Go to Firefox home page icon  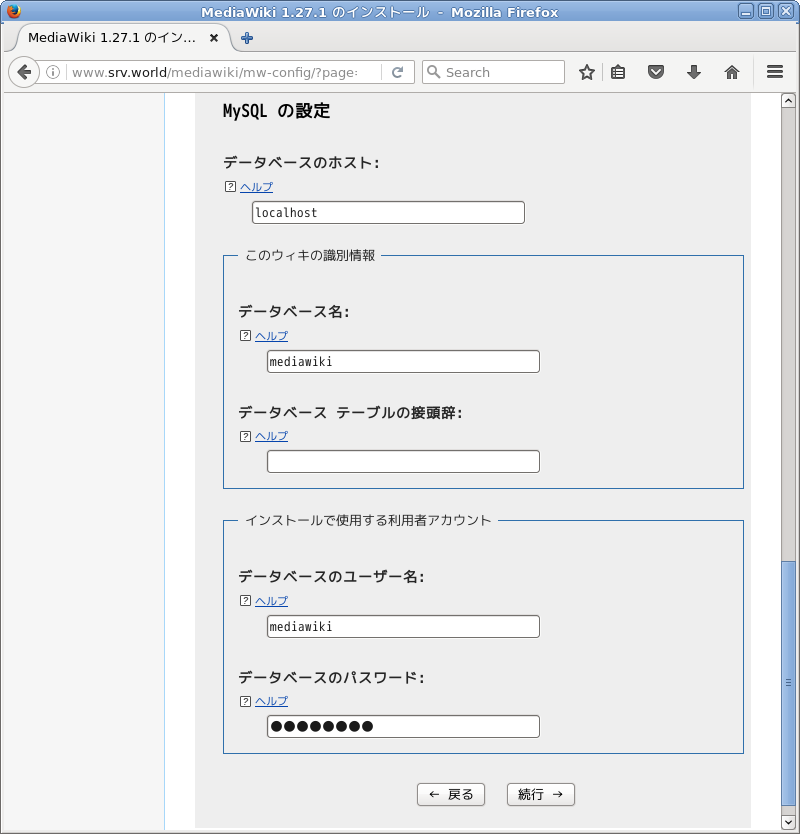coord(732,72)
